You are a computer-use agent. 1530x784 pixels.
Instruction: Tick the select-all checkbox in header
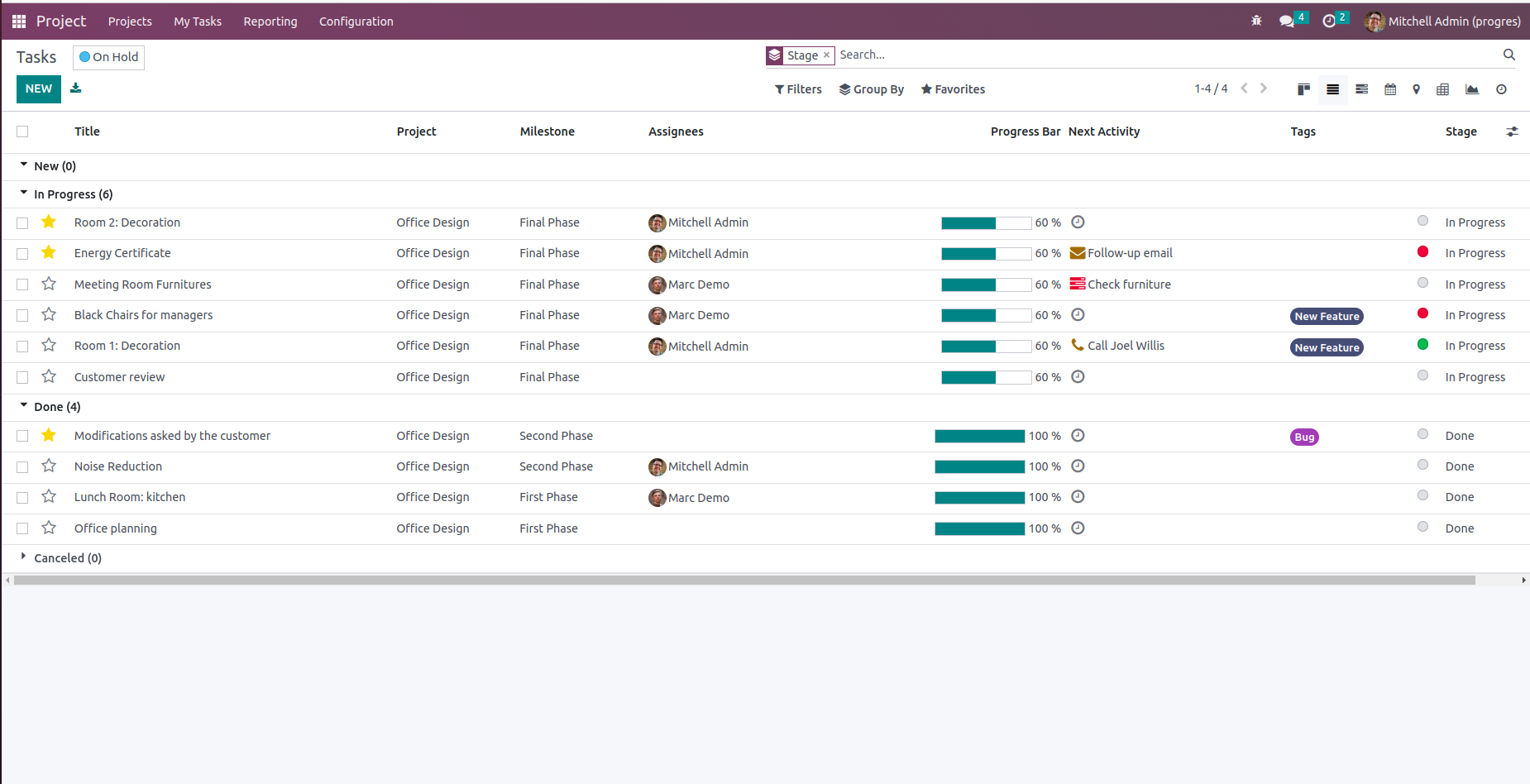tap(22, 131)
